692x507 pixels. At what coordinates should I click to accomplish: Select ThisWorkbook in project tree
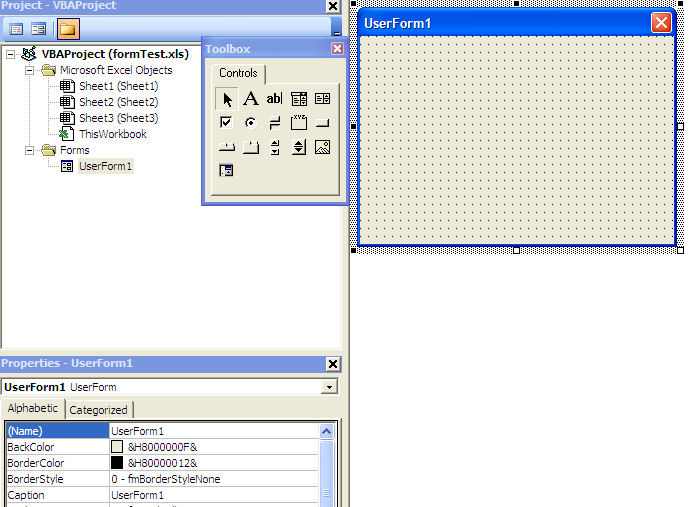pos(113,134)
